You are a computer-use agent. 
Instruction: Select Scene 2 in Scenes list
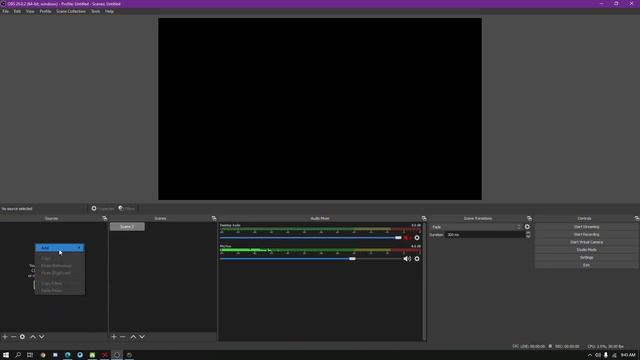coord(127,227)
